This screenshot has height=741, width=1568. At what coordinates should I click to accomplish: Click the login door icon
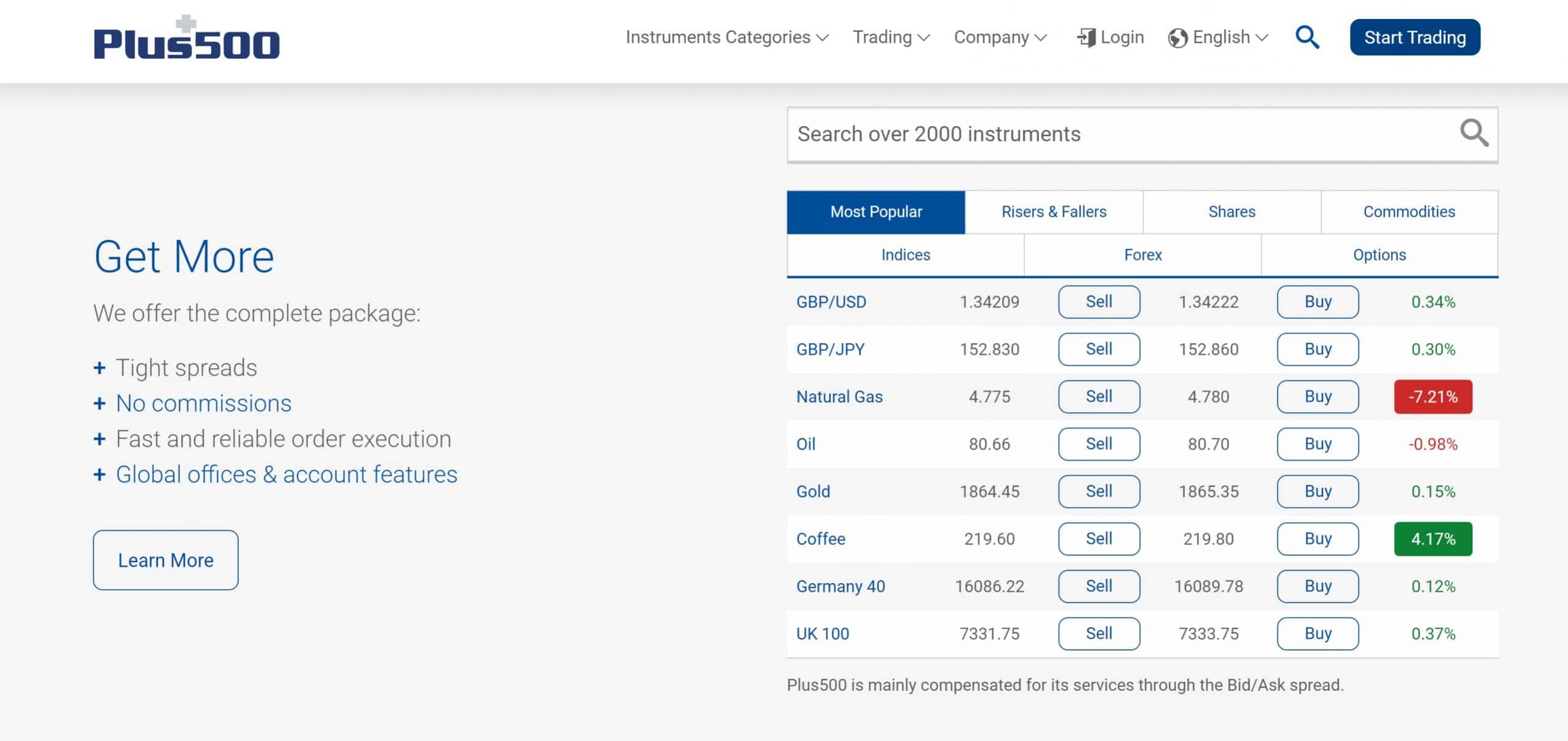pyautogui.click(x=1086, y=37)
